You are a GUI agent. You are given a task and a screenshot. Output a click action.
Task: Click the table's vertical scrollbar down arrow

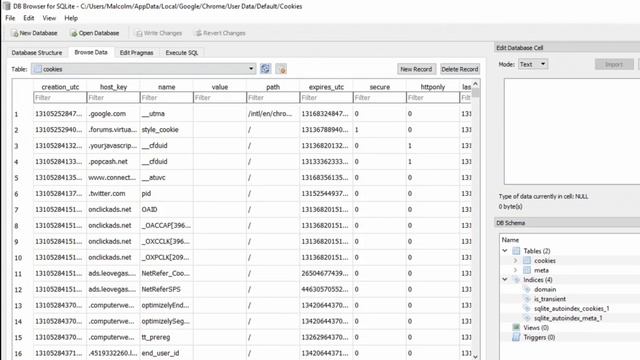point(476,356)
